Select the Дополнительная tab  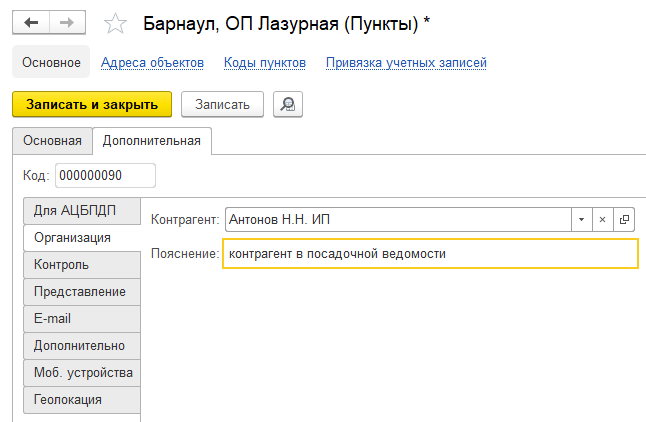click(x=151, y=141)
